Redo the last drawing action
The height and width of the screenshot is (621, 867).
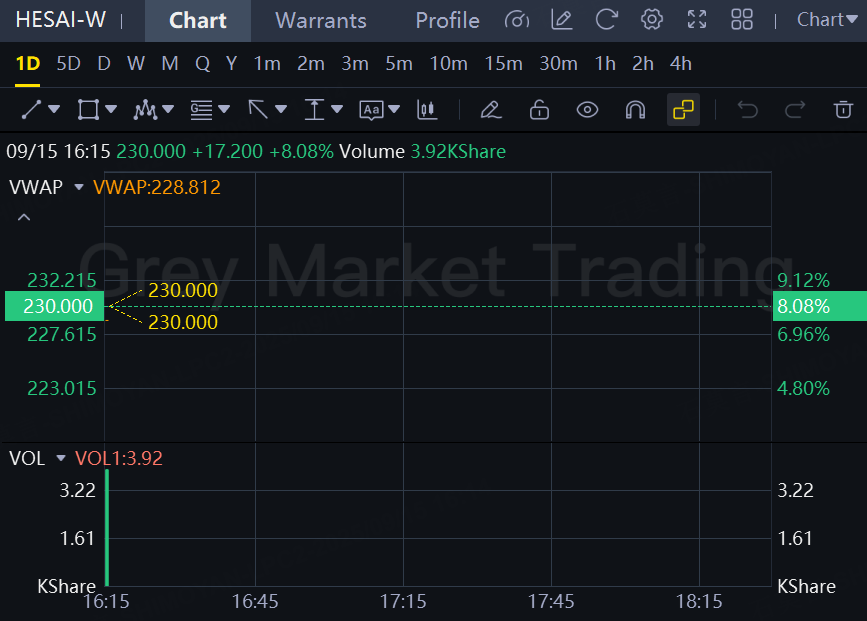795,109
